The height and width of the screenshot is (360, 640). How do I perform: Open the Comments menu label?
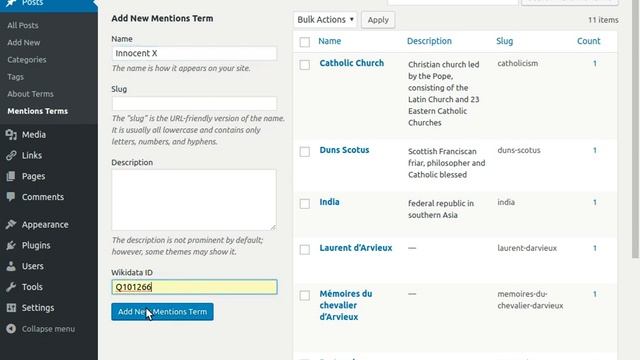tap(43, 197)
